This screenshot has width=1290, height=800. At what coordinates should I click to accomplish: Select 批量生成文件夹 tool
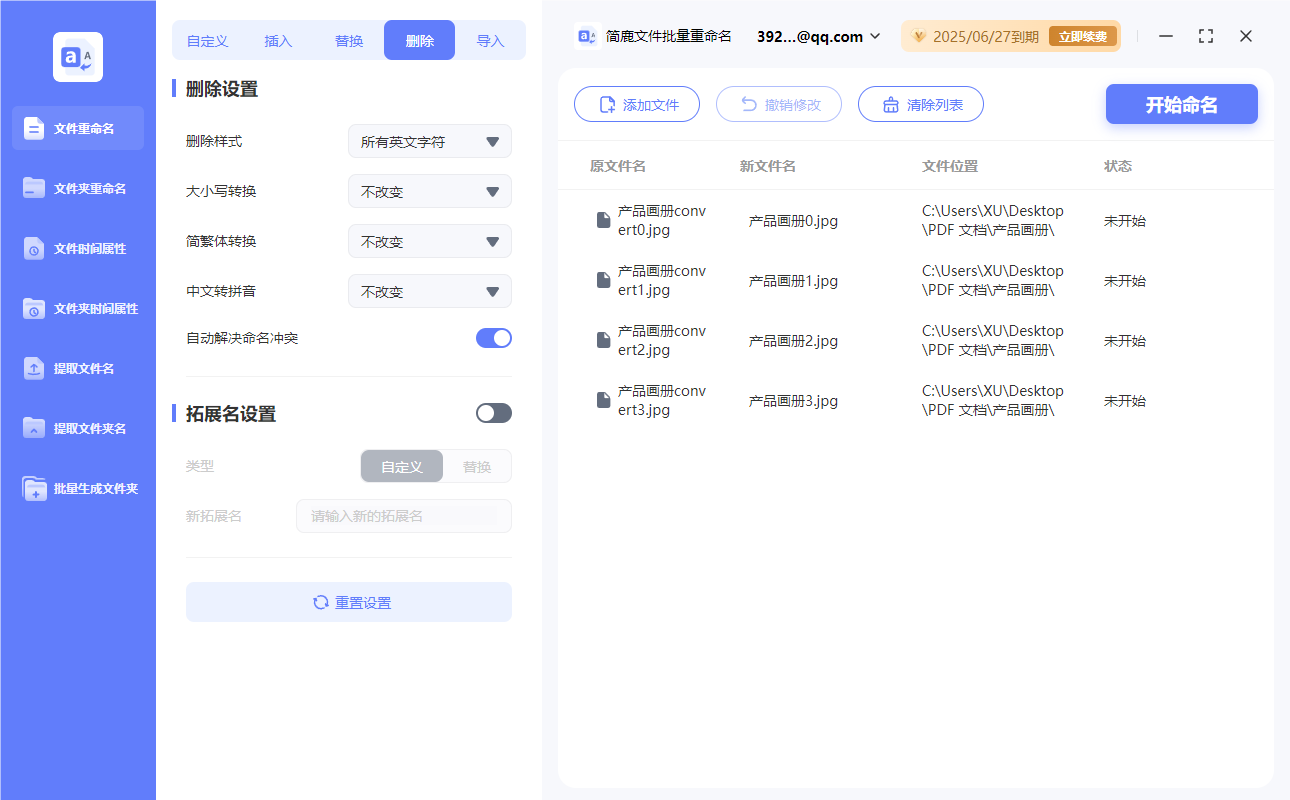77,488
